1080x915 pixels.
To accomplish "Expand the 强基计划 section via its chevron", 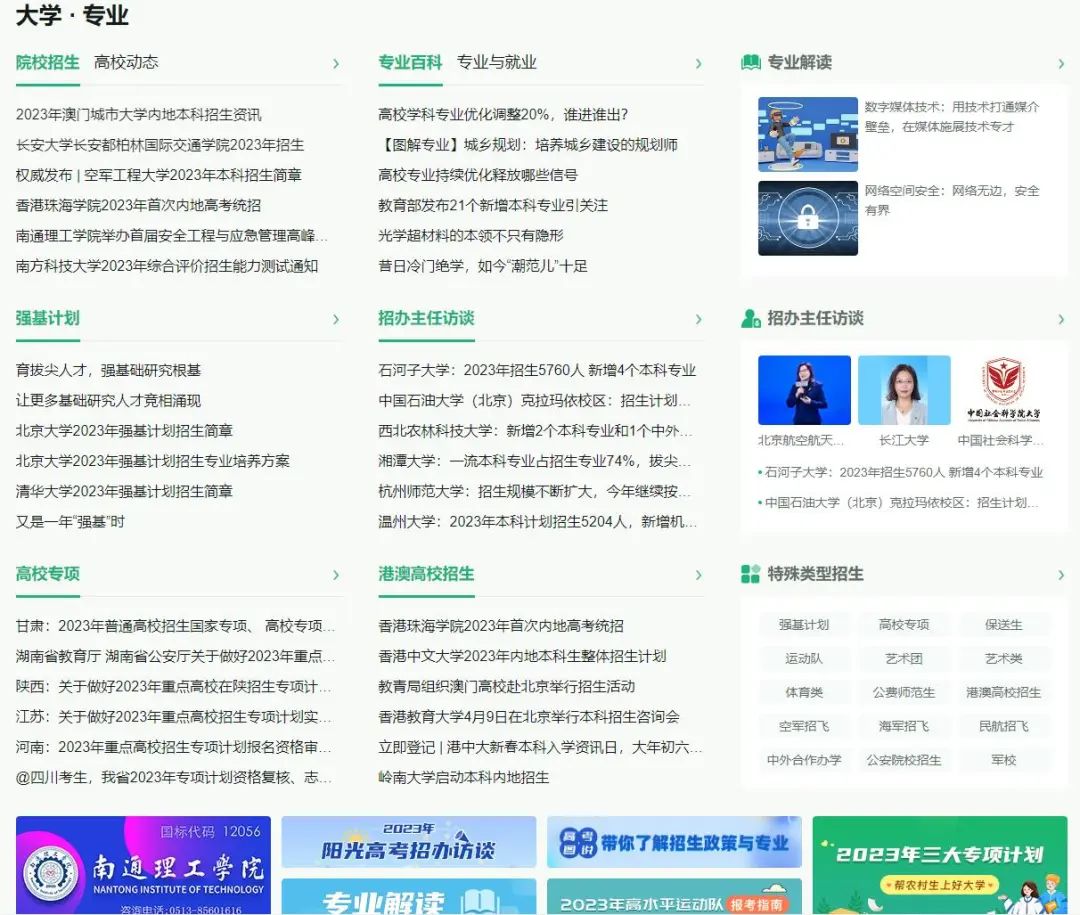I will (338, 317).
